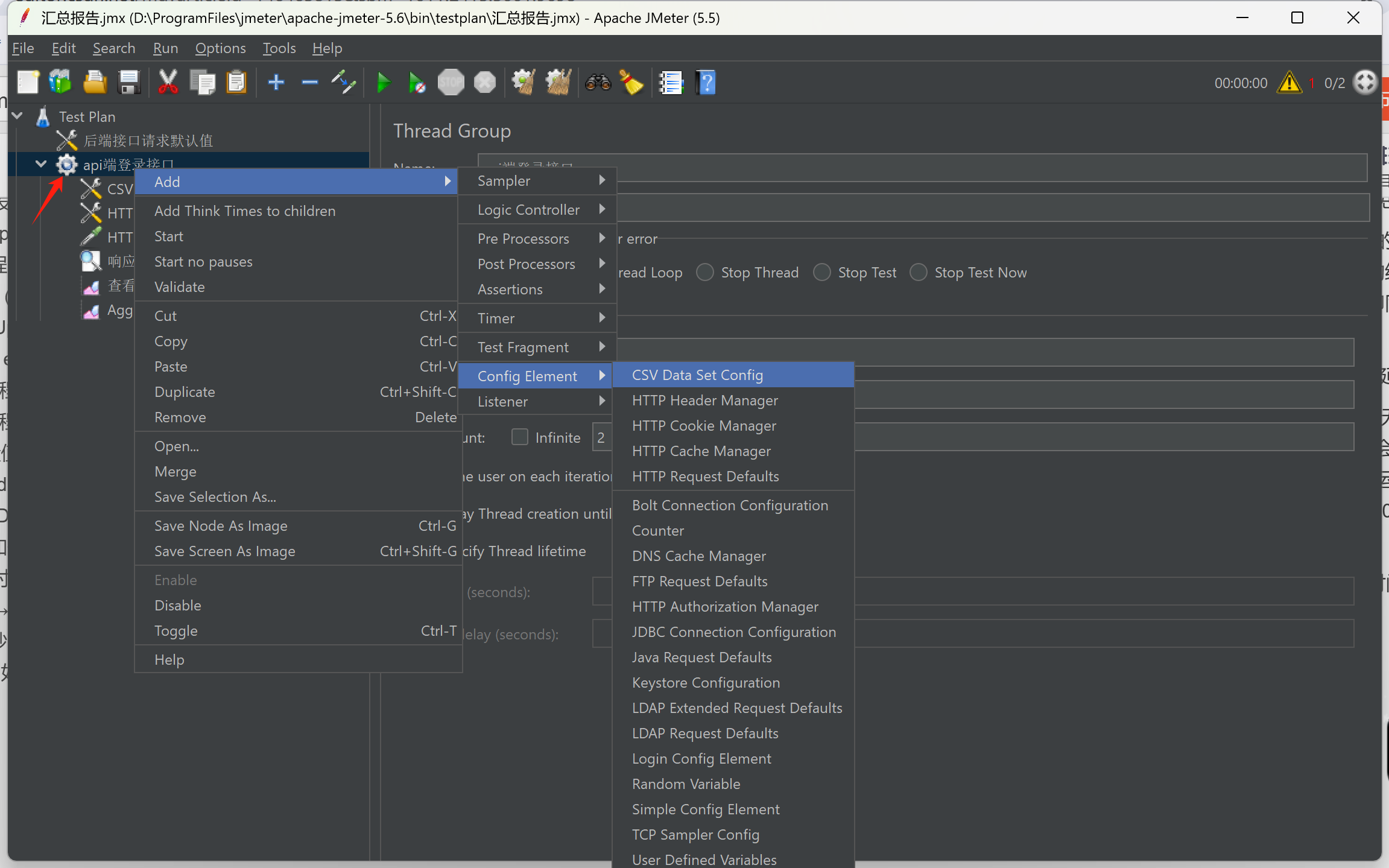Click the Loop Count value field
The width and height of the screenshot is (1389, 868).
click(x=602, y=437)
